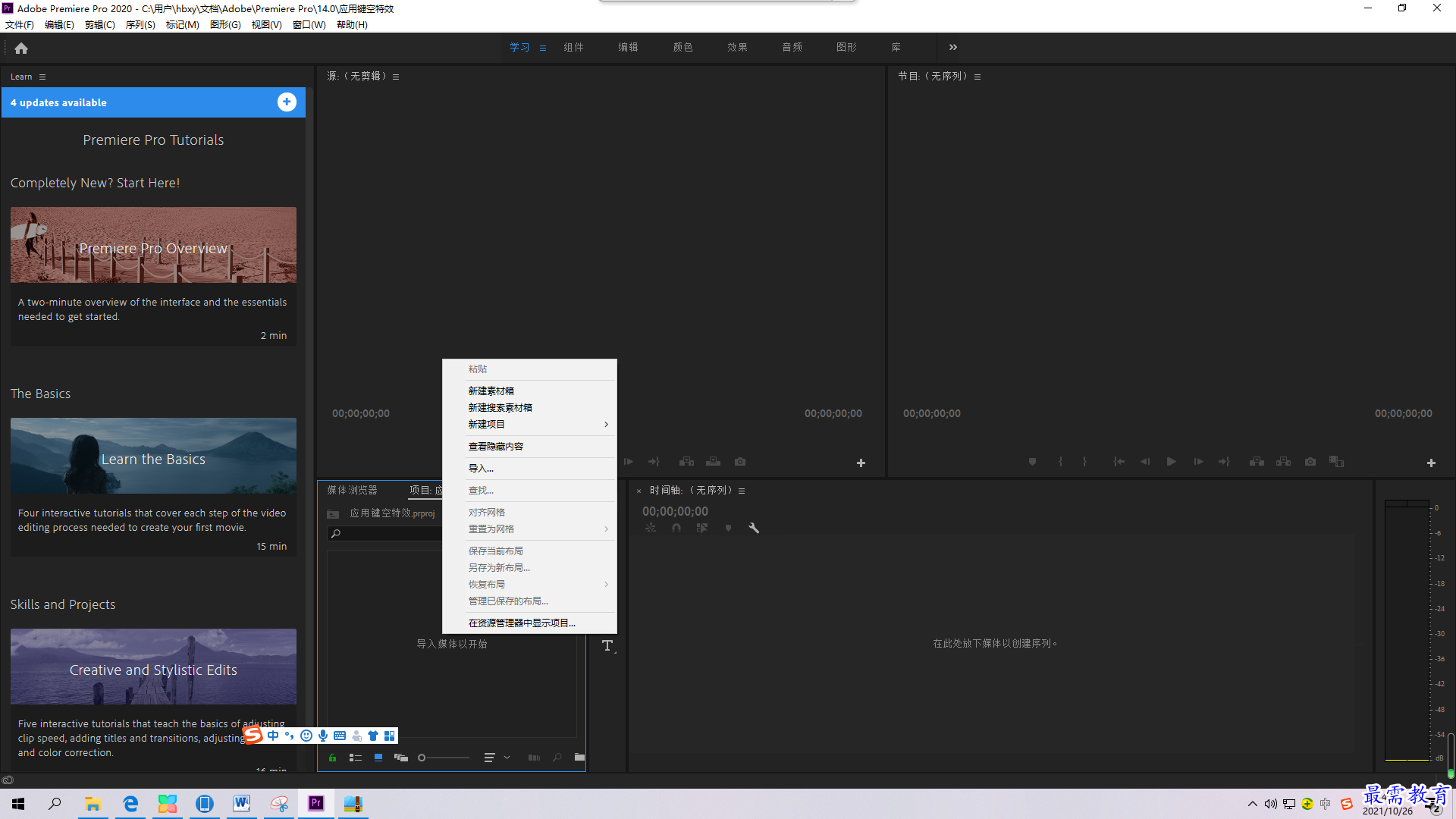Open Creative and Stylistic Edits tutorial
Viewport: 1456px width, 819px height.
pos(153,667)
